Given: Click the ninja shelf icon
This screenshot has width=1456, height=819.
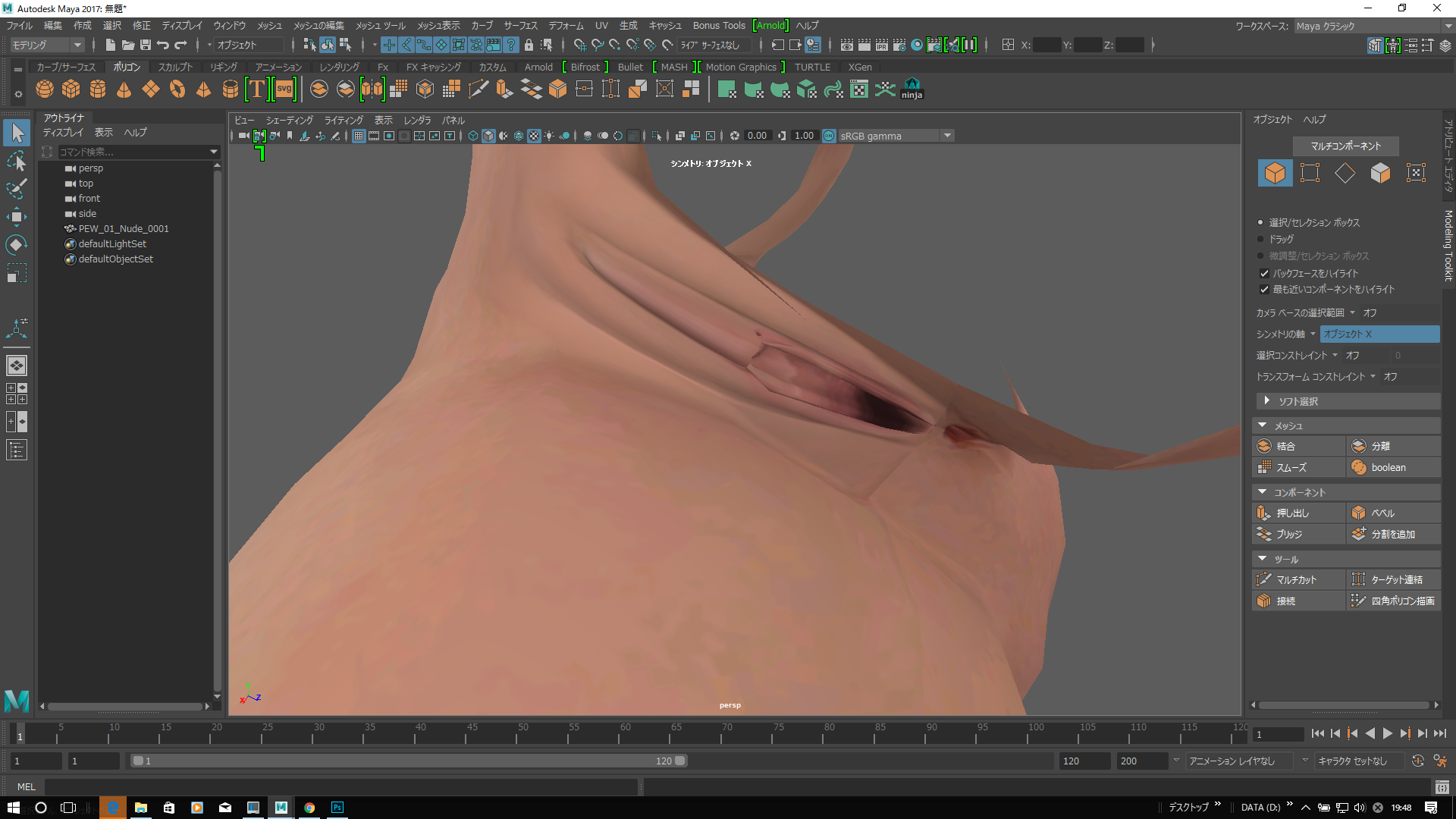Looking at the screenshot, I should (x=912, y=89).
